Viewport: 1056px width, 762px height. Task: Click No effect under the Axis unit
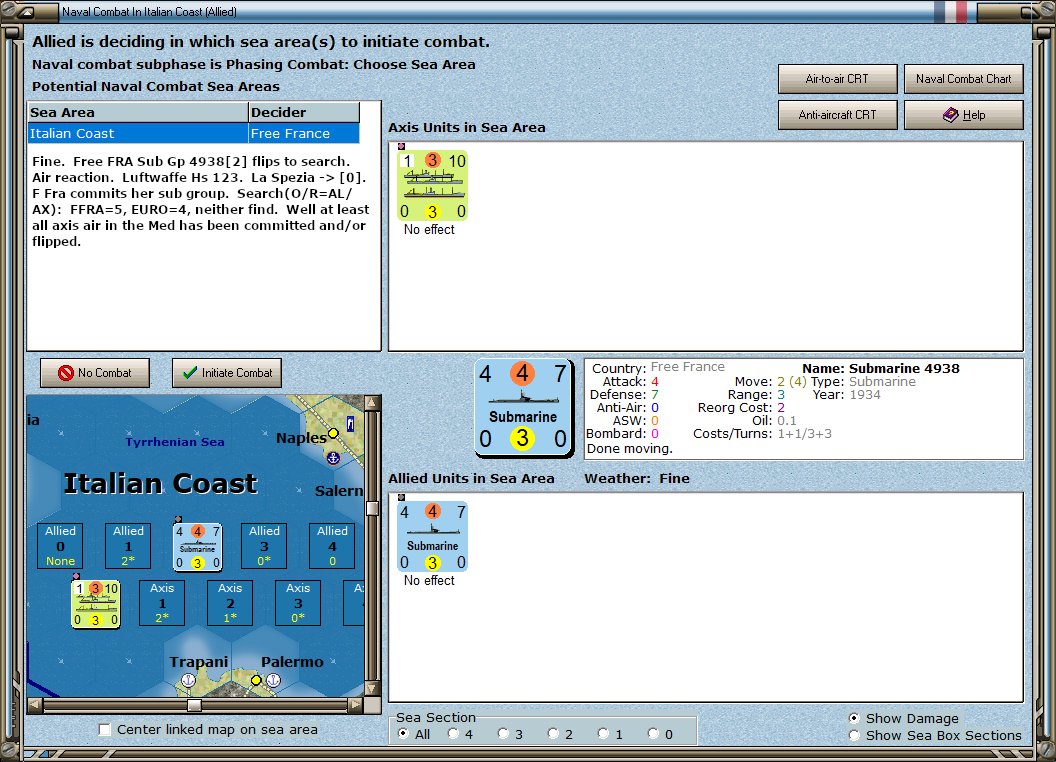(x=429, y=230)
